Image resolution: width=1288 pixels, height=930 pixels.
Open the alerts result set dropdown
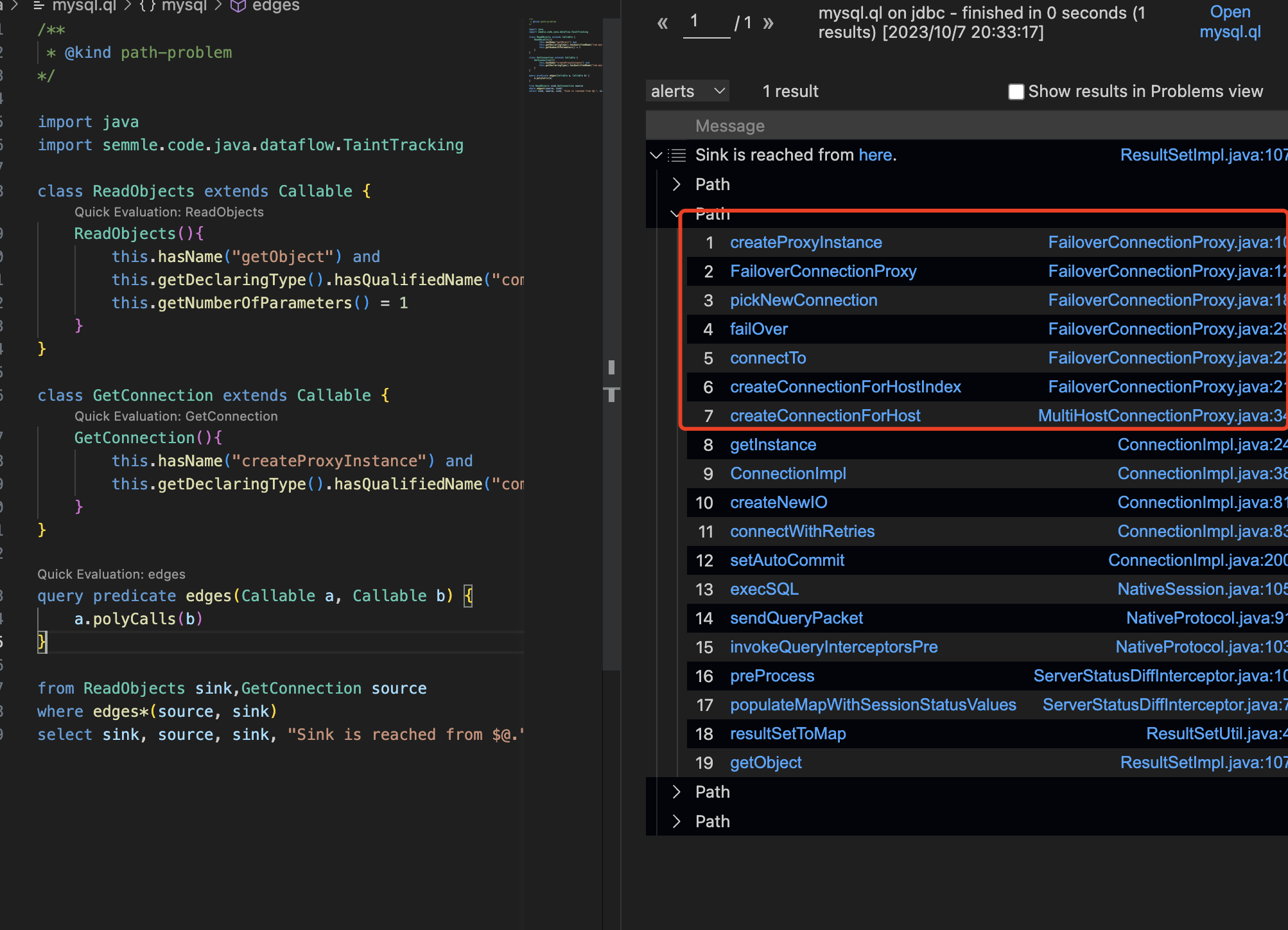(x=687, y=91)
